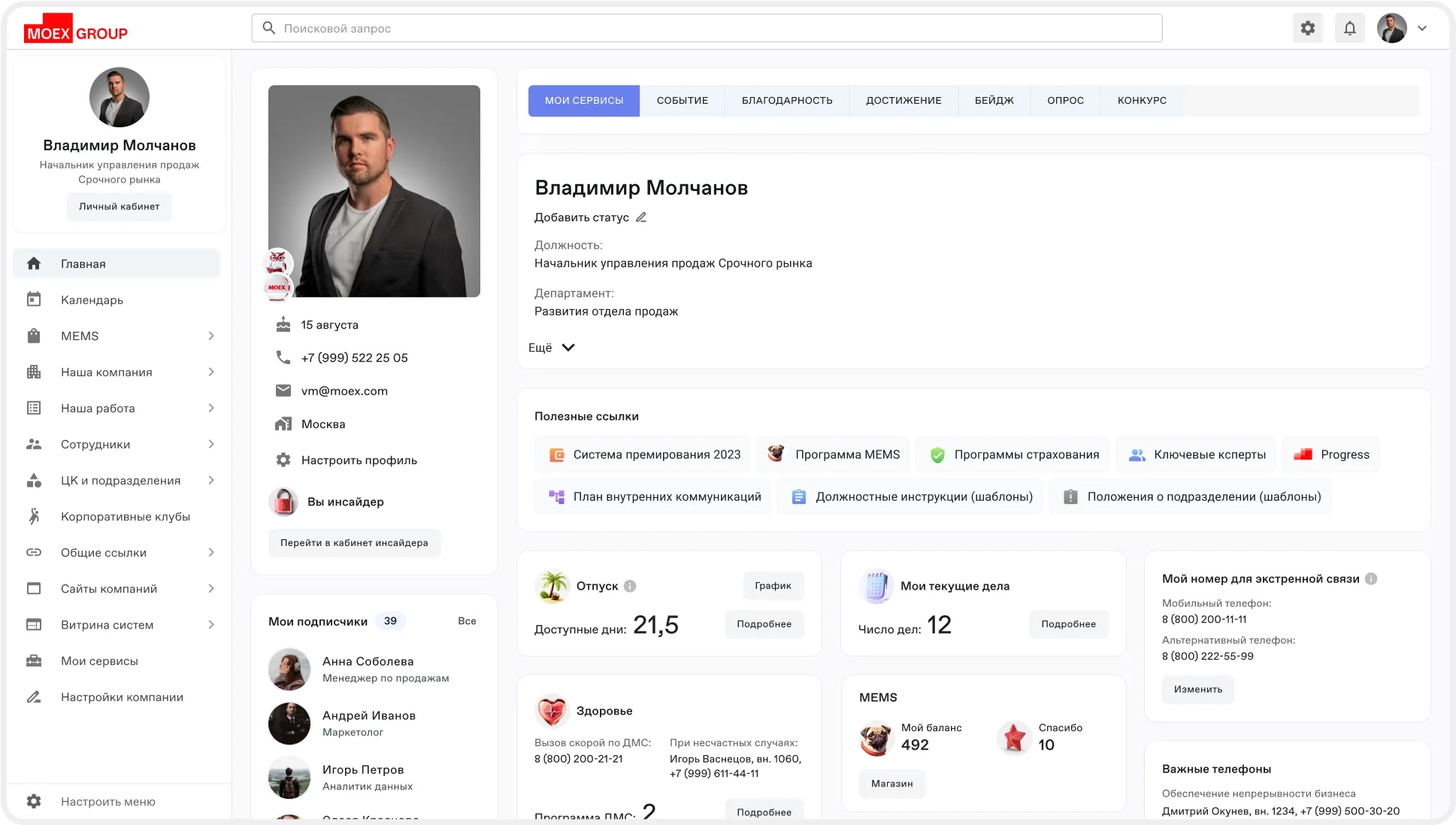Go to Главная in sidebar

[x=117, y=264]
